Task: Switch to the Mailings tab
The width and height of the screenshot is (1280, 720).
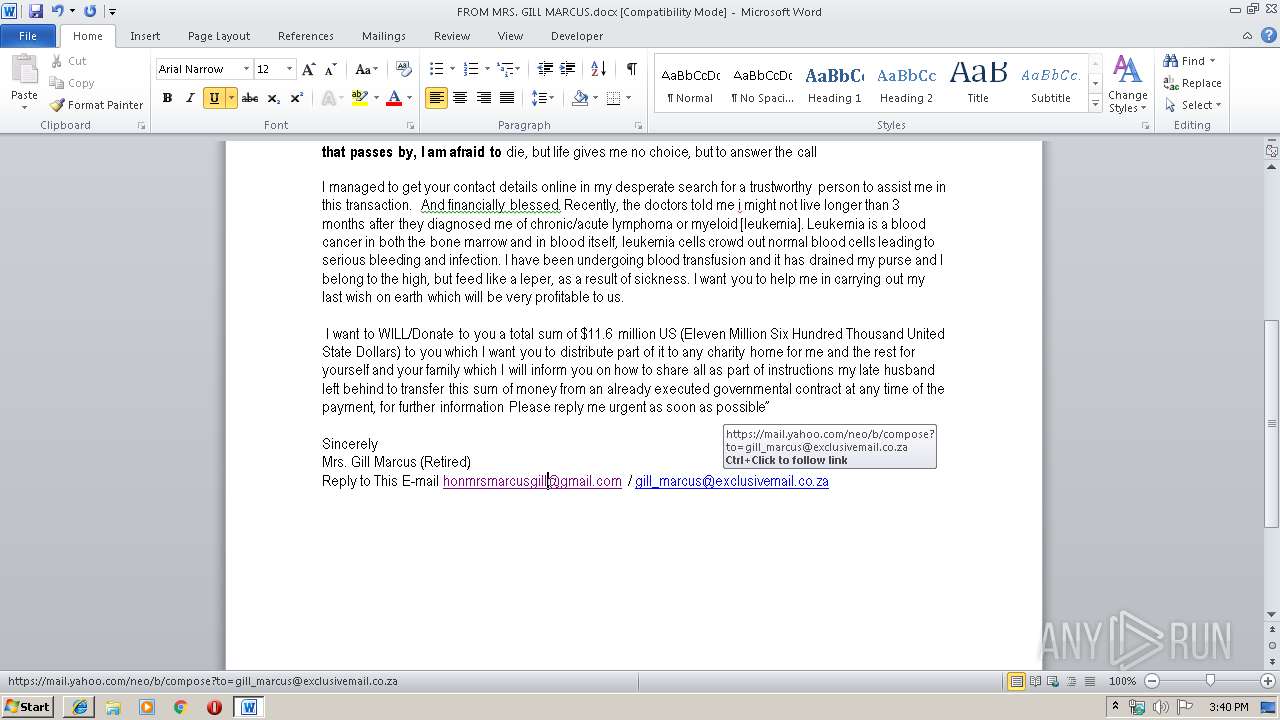Action: [x=384, y=36]
